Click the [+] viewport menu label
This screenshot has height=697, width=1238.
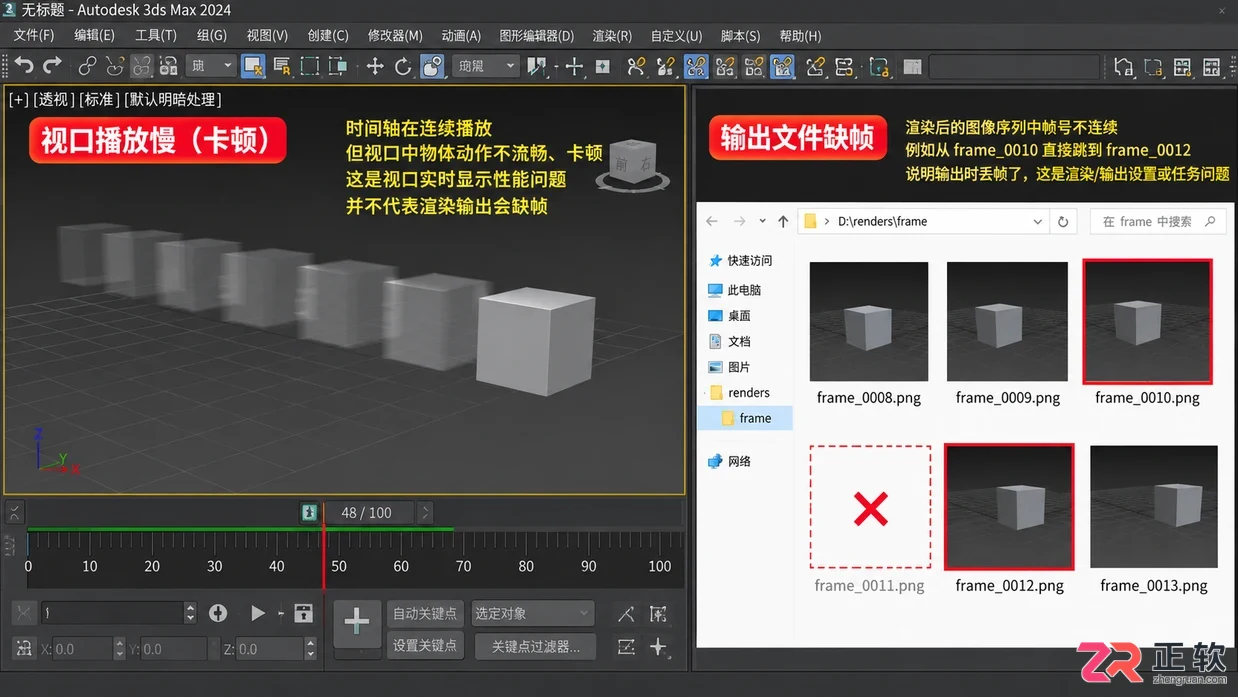tap(18, 99)
